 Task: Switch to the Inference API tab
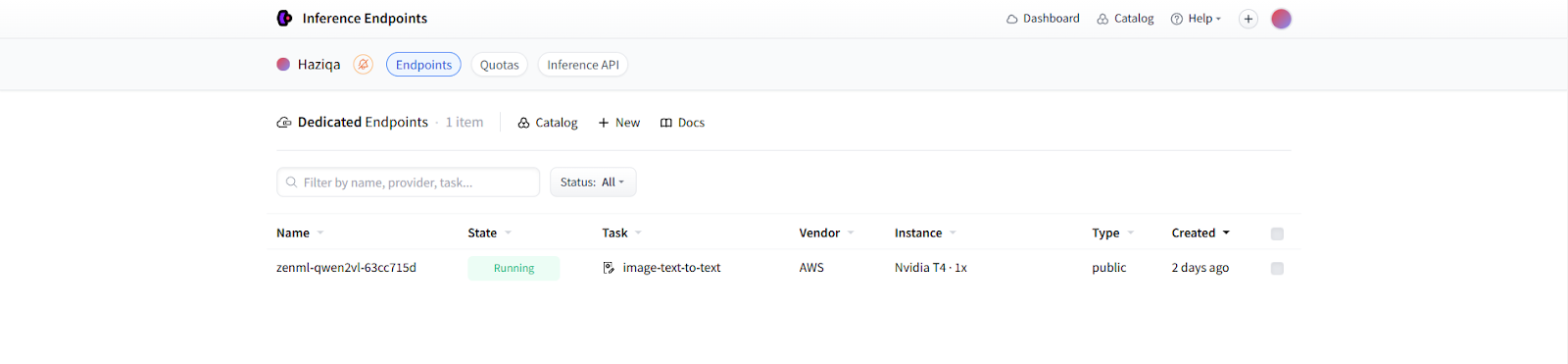pyautogui.click(x=583, y=65)
